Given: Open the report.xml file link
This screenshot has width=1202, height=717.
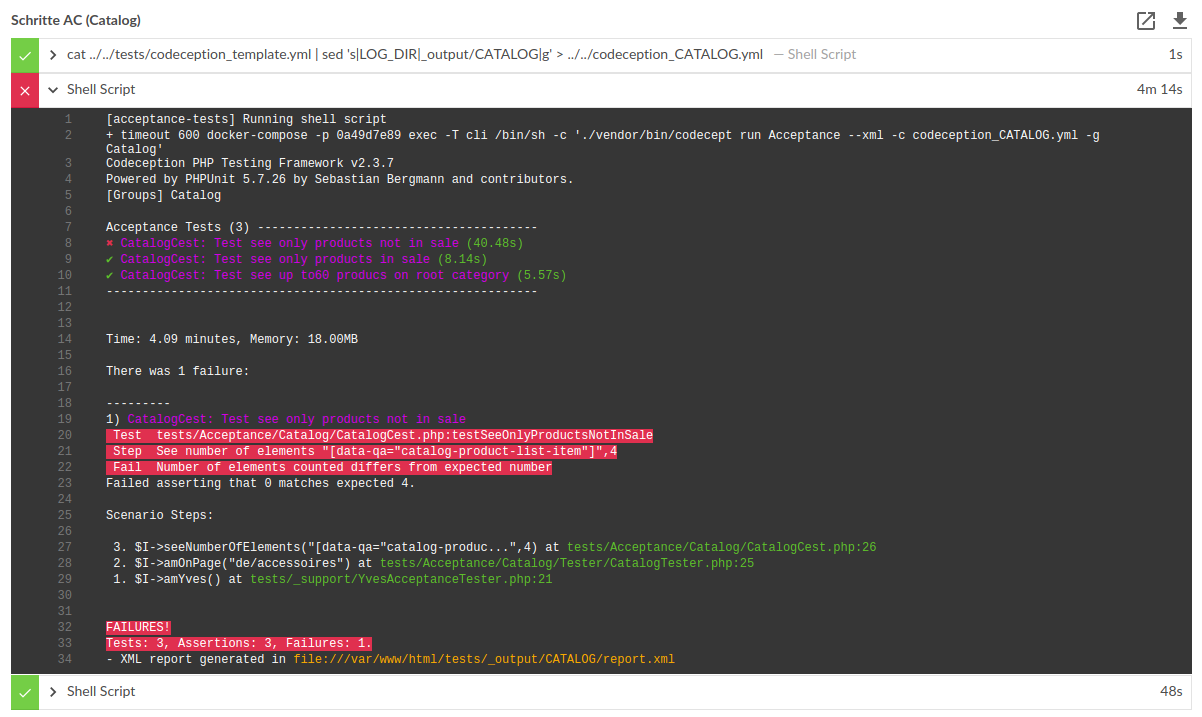Looking at the screenshot, I should (x=484, y=659).
